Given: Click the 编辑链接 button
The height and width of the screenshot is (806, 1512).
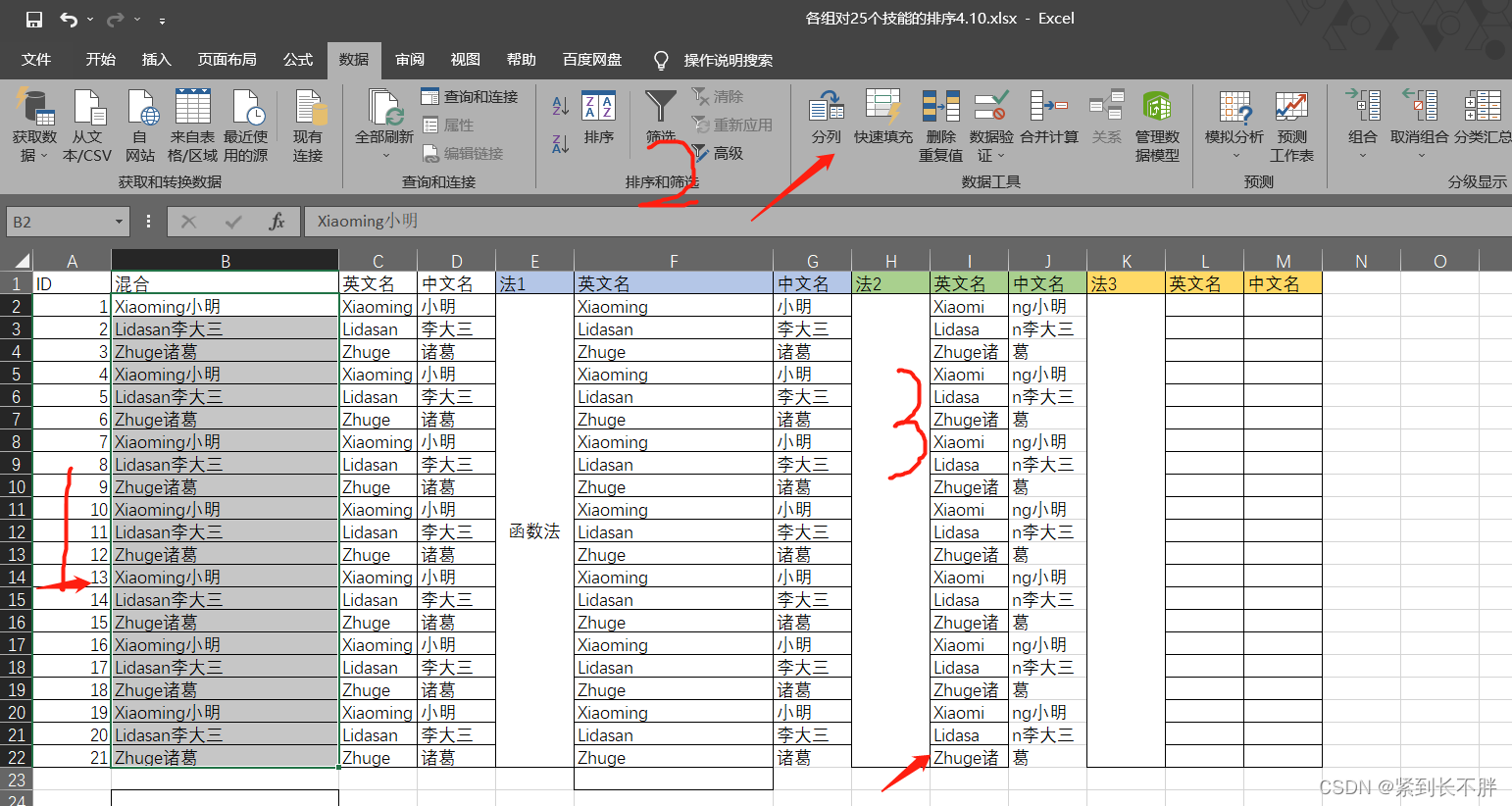Looking at the screenshot, I should [463, 153].
